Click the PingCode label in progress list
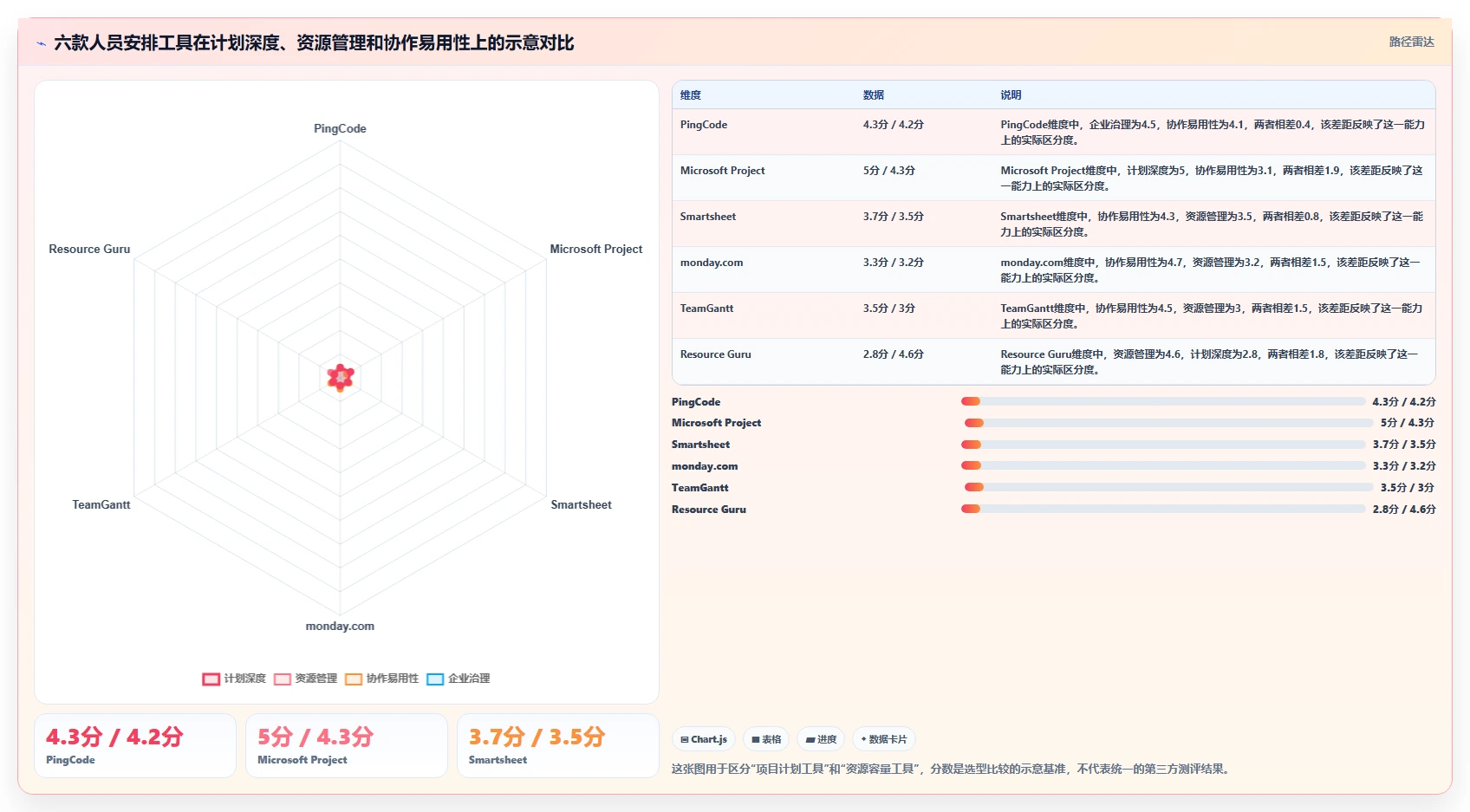 click(696, 402)
